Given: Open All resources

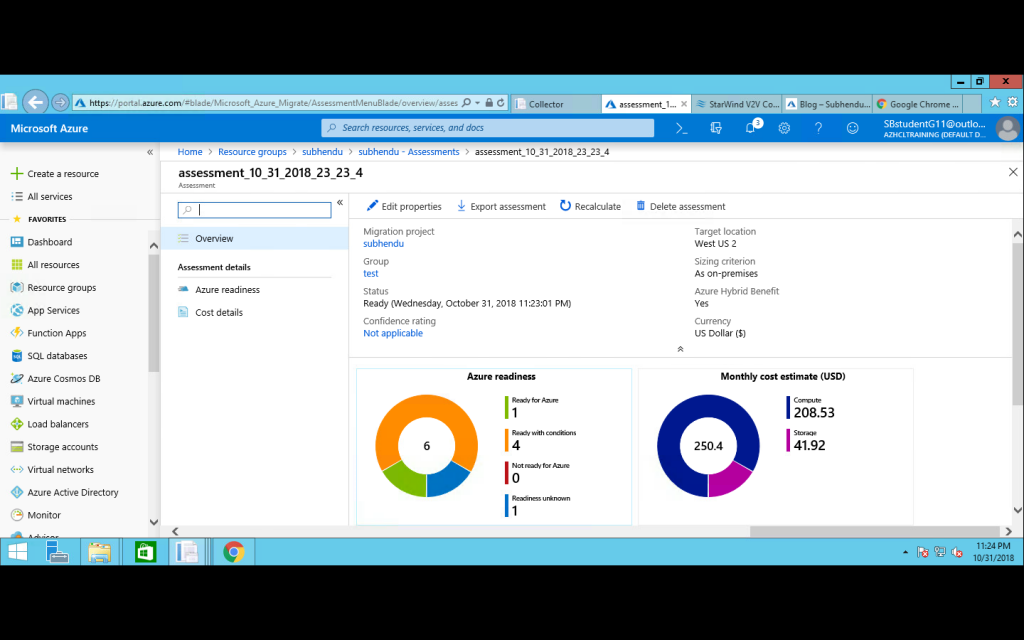Looking at the screenshot, I should [46, 264].
